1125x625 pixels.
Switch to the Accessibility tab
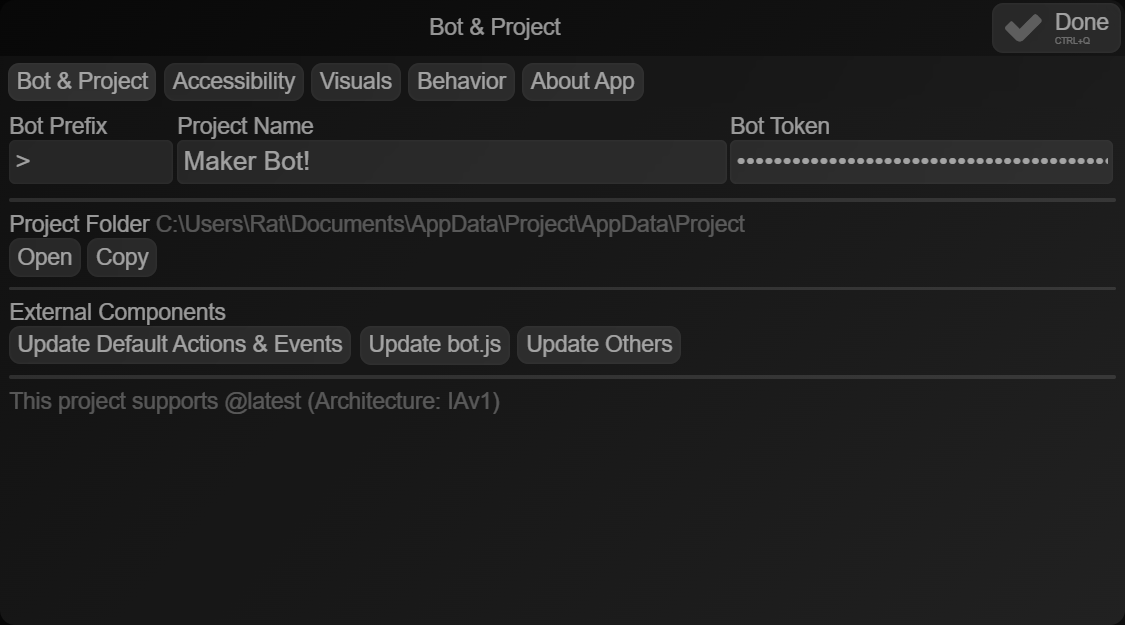tap(233, 81)
